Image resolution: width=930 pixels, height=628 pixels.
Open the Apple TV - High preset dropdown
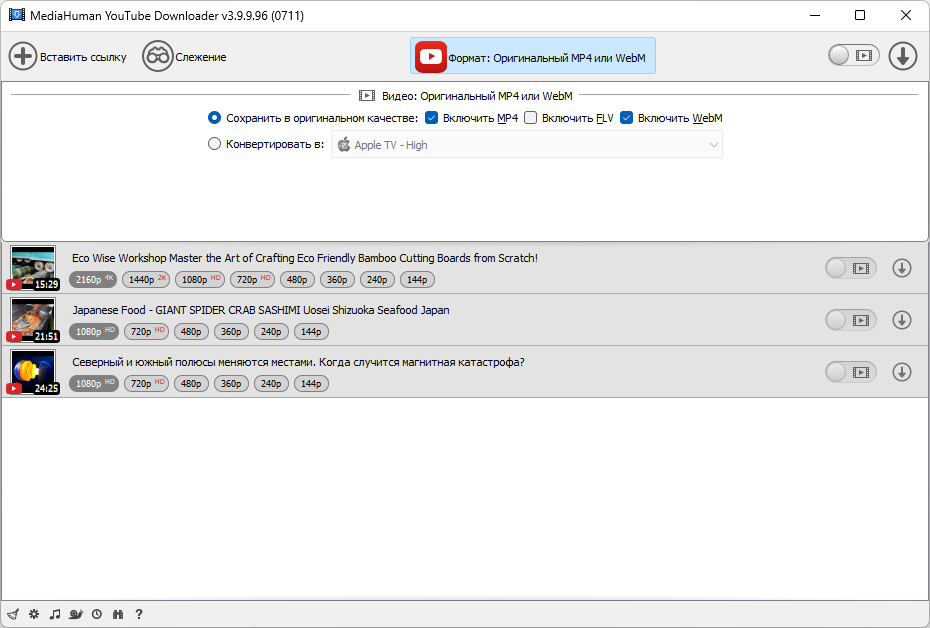tap(527, 145)
